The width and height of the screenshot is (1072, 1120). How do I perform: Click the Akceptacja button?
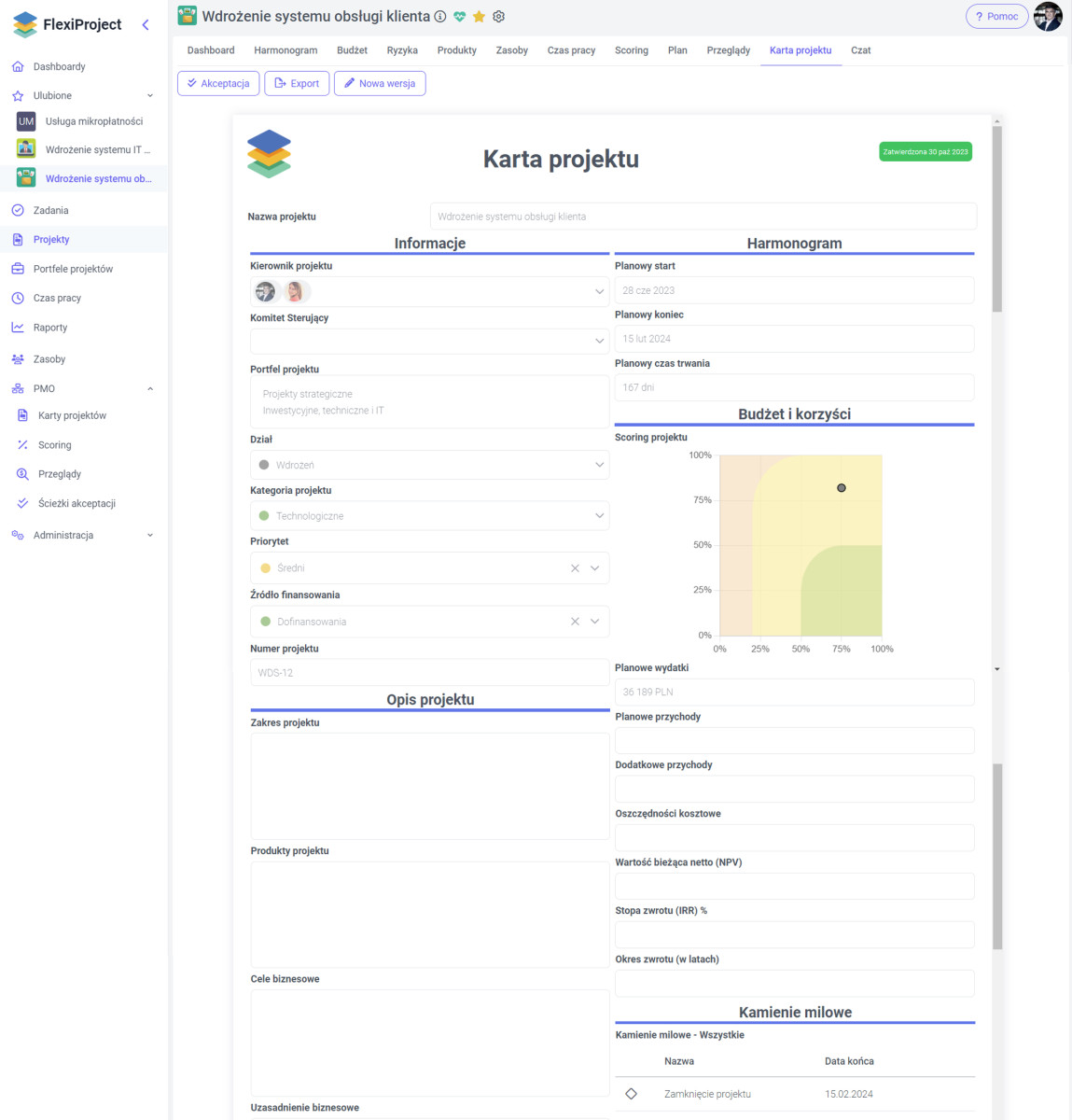coord(218,84)
